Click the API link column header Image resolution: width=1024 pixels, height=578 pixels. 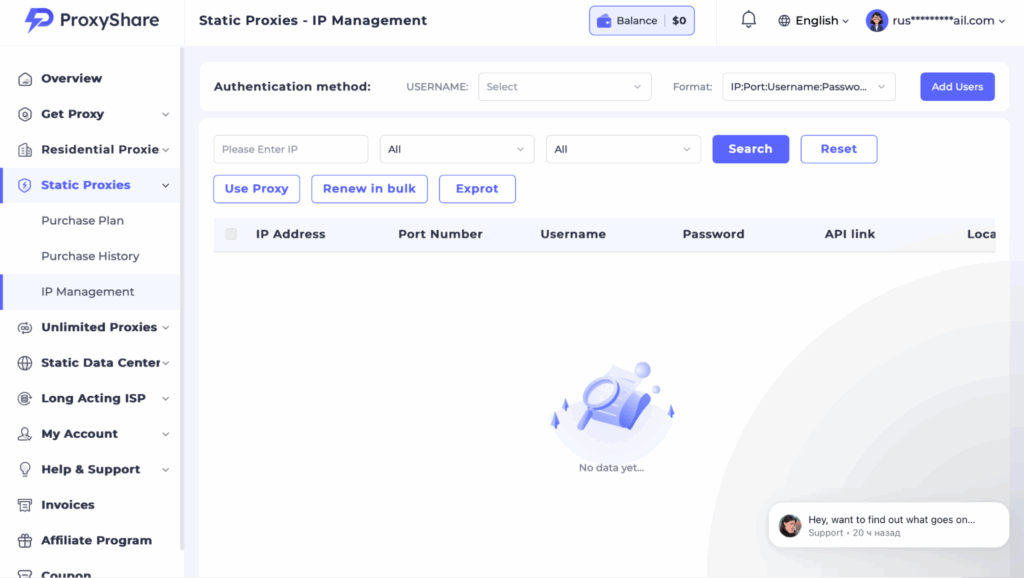pos(849,234)
